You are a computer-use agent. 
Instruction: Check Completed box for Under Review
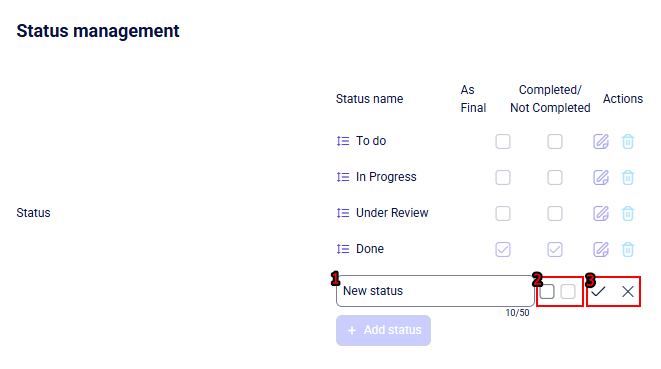coord(555,213)
